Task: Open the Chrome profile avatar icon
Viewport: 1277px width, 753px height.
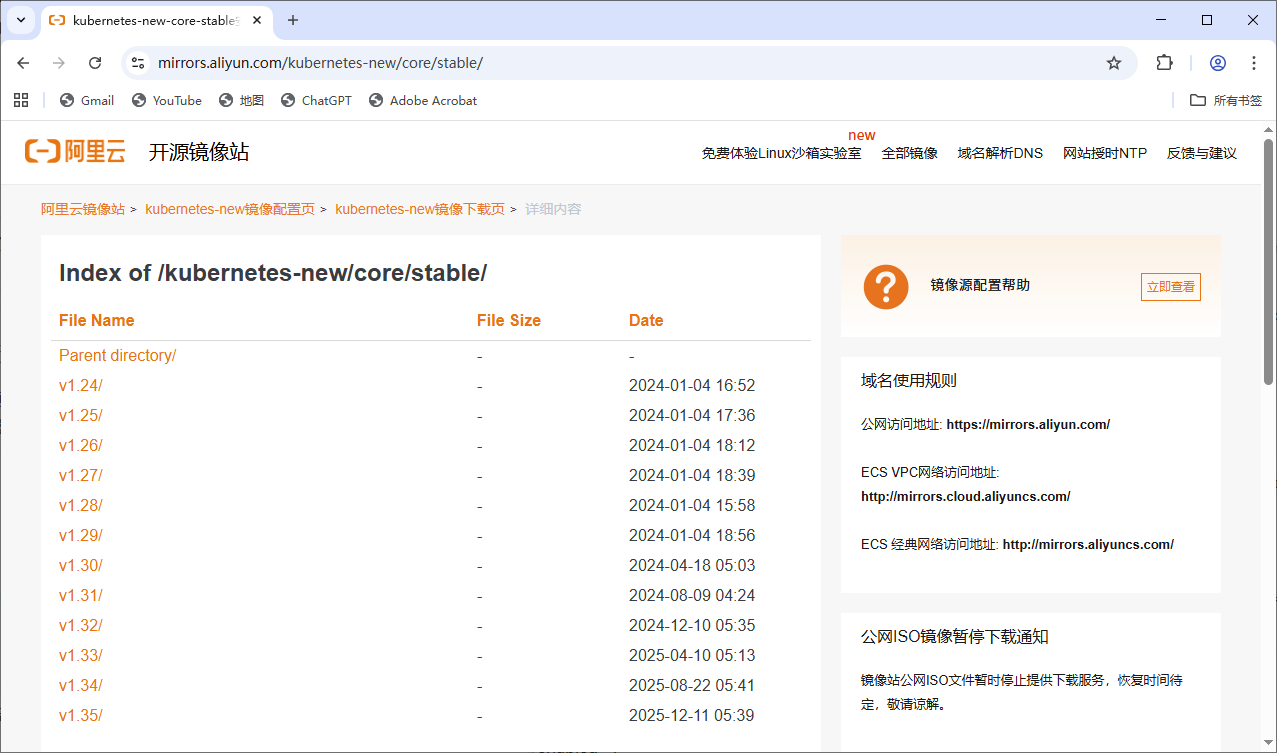Action: point(1217,63)
